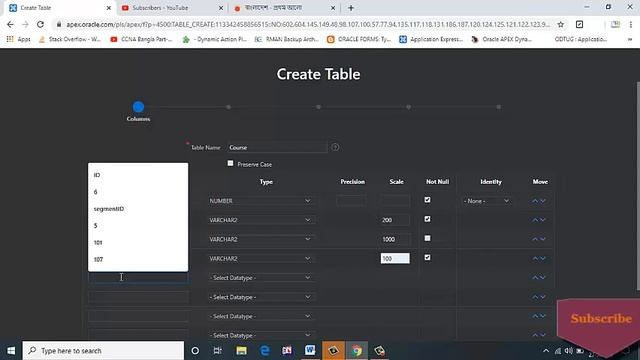640x360 pixels.
Task: Switch to Chrome on taskbar
Action: [x=356, y=351]
